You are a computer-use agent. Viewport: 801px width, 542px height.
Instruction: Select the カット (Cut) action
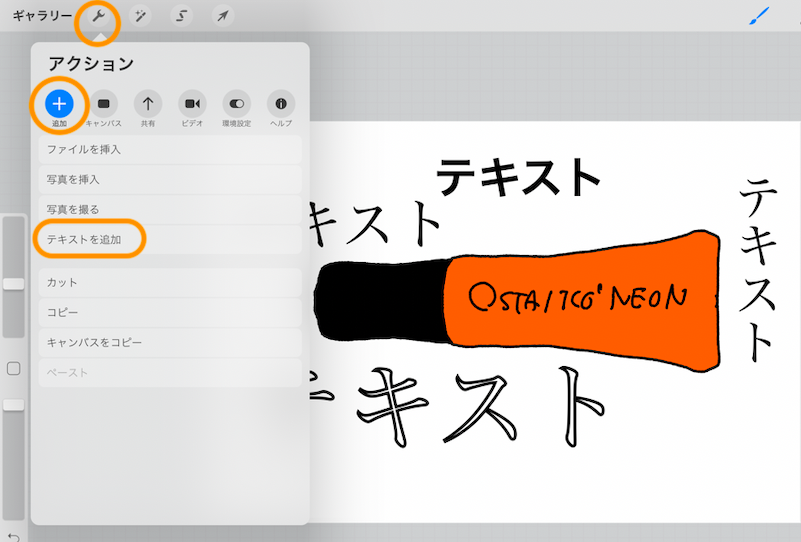click(170, 282)
